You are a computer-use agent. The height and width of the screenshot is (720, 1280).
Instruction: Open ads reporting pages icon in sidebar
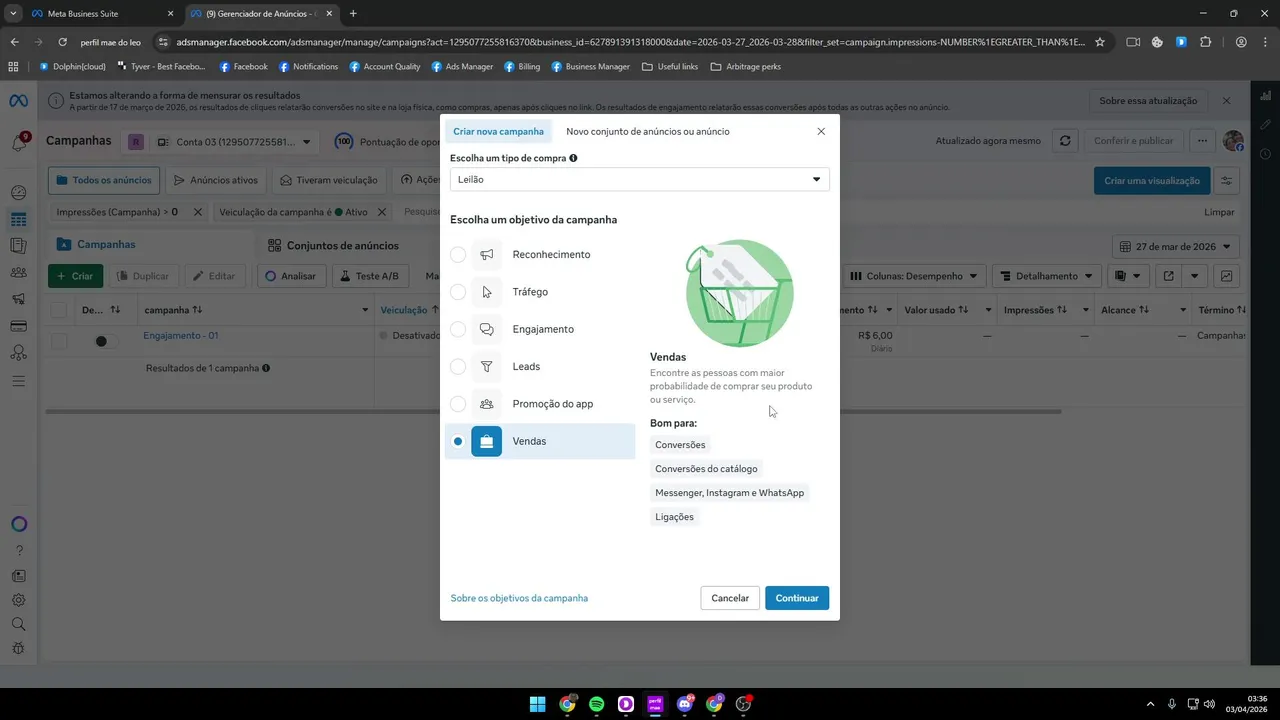pyautogui.click(x=18, y=245)
